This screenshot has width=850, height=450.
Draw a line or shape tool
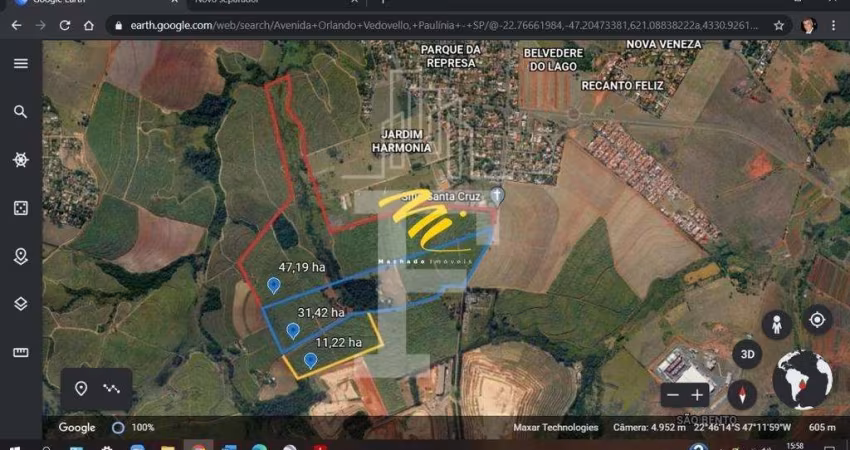click(x=112, y=389)
